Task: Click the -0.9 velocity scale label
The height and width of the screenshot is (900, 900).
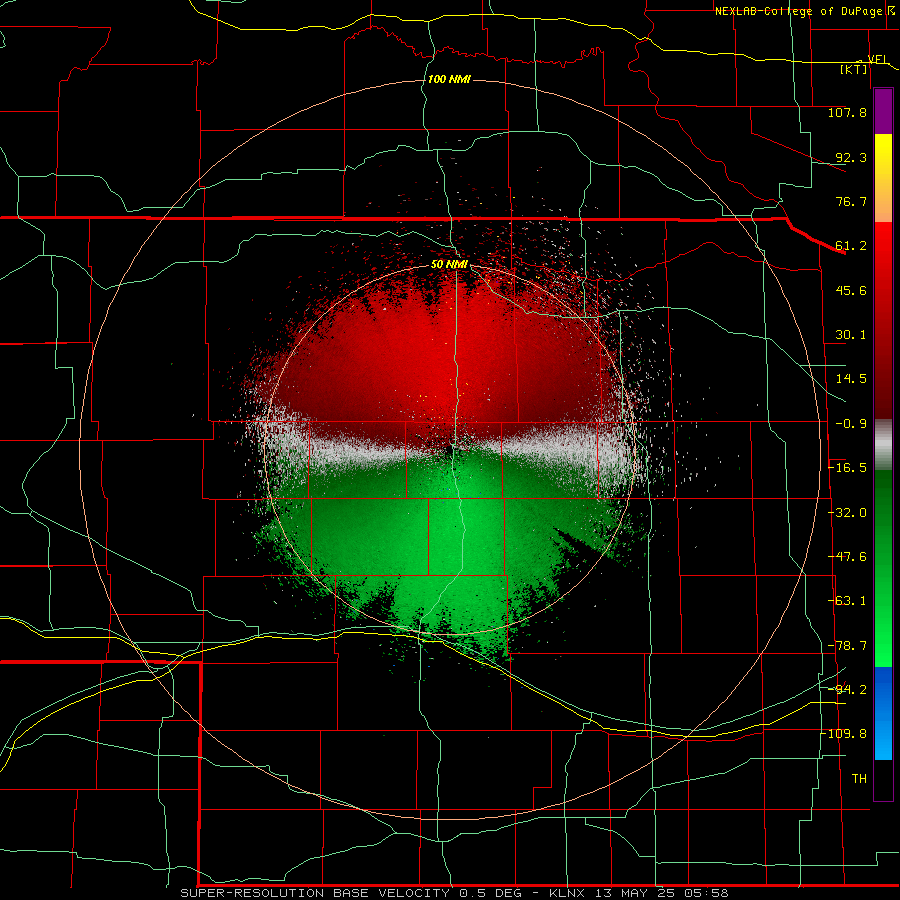Action: pos(851,424)
